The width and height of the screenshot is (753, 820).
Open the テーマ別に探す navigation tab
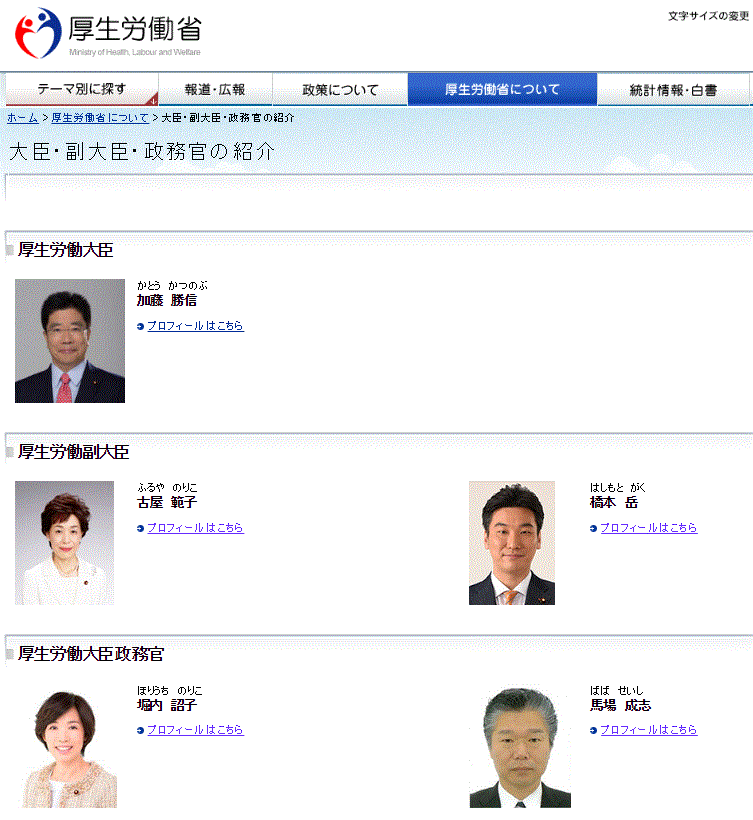(x=82, y=89)
